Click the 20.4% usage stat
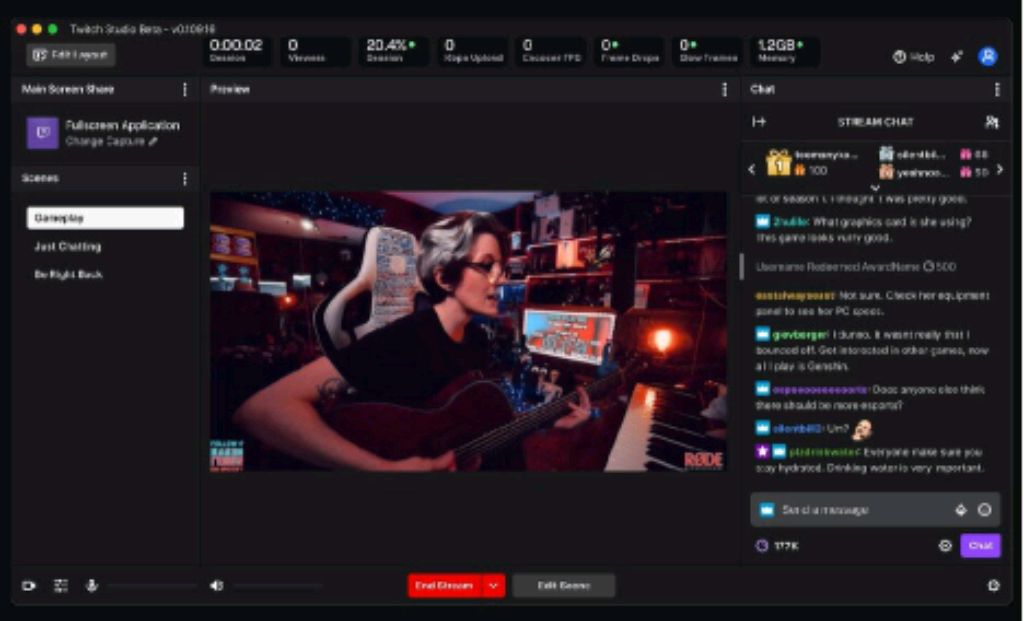Image resolution: width=1024 pixels, height=621 pixels. [x=393, y=50]
